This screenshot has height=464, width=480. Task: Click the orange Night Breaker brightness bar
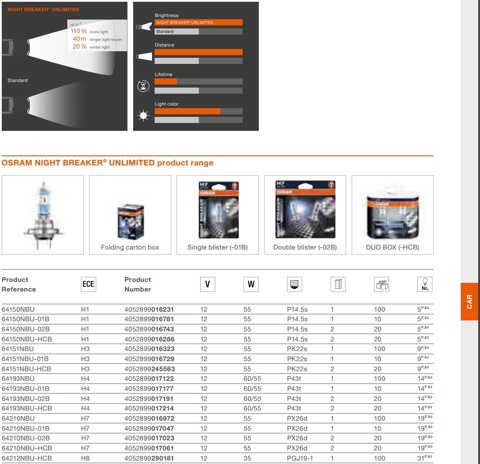(x=199, y=22)
